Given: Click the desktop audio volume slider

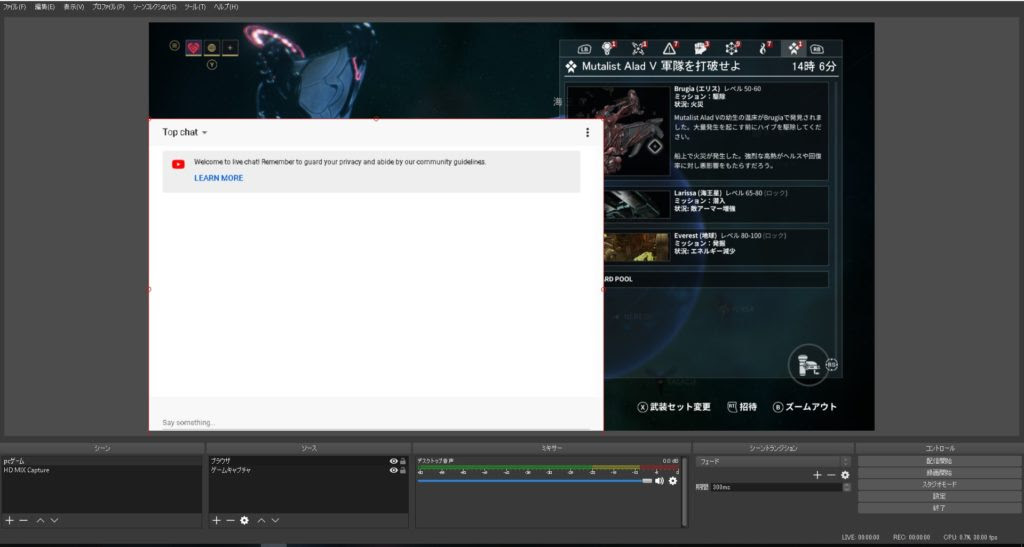Looking at the screenshot, I should click(x=534, y=481).
